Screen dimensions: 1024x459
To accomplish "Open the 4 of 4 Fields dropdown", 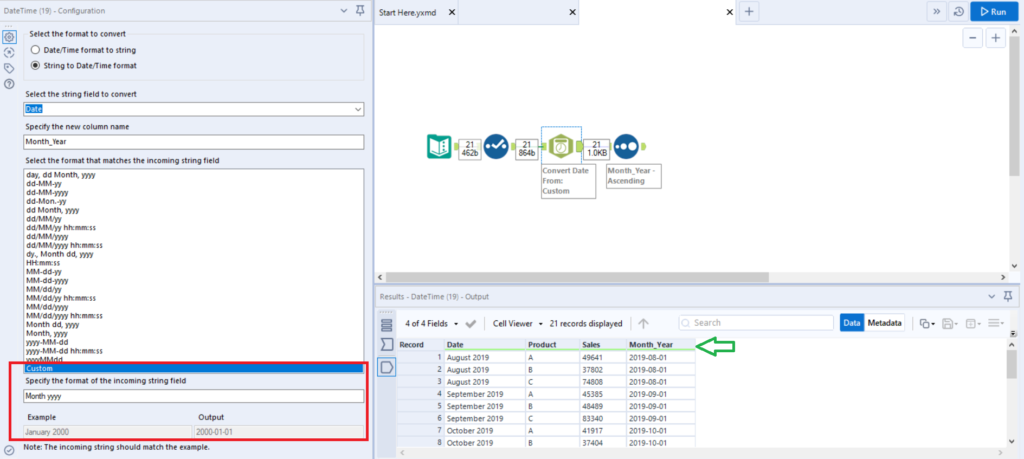I will (430, 324).
